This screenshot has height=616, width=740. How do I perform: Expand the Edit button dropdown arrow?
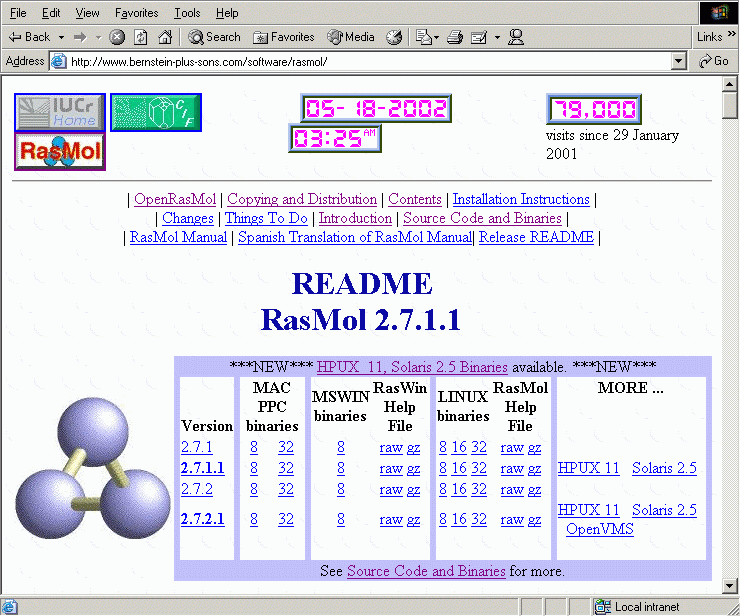[x=497, y=37]
